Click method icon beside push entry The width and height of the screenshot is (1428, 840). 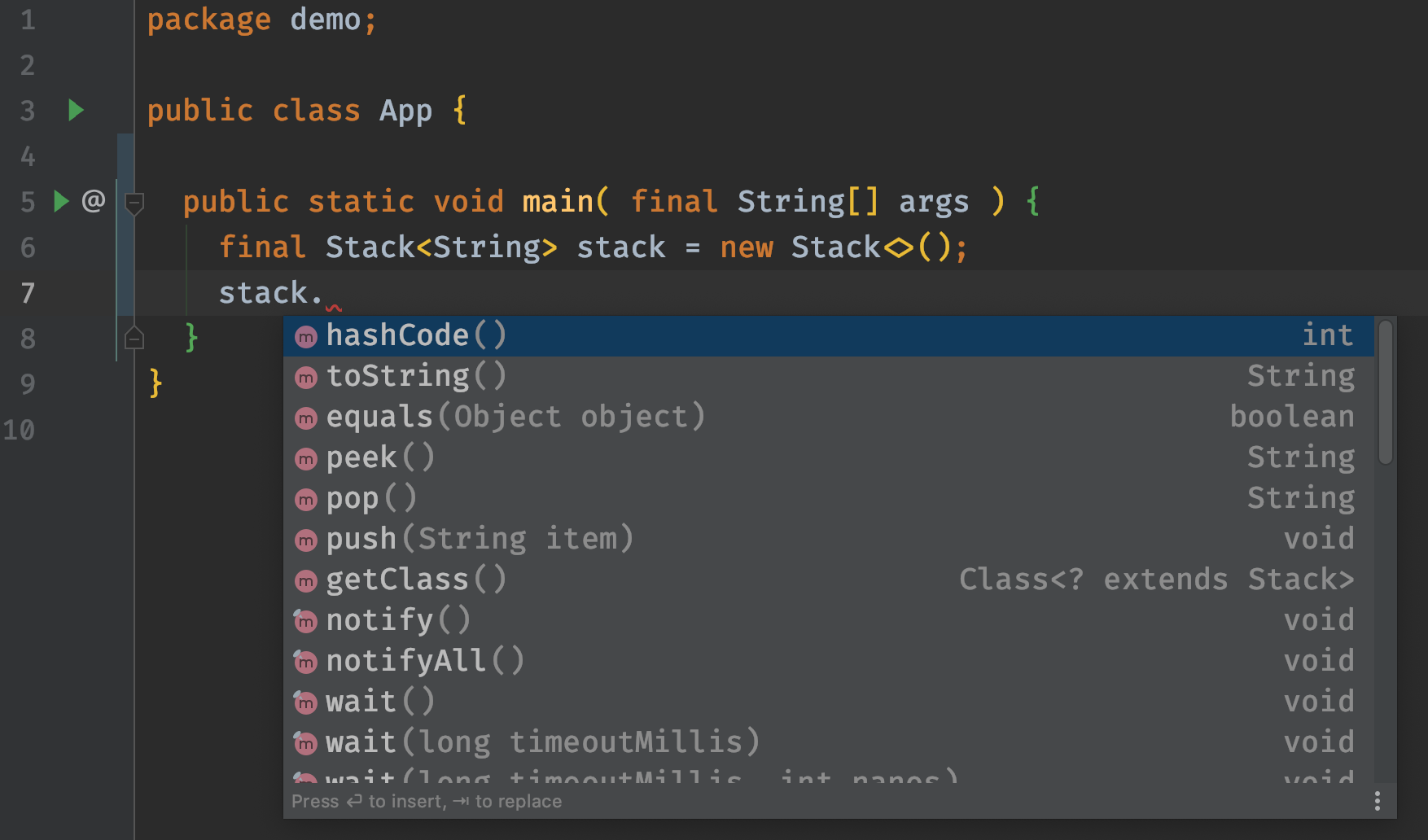tap(305, 540)
